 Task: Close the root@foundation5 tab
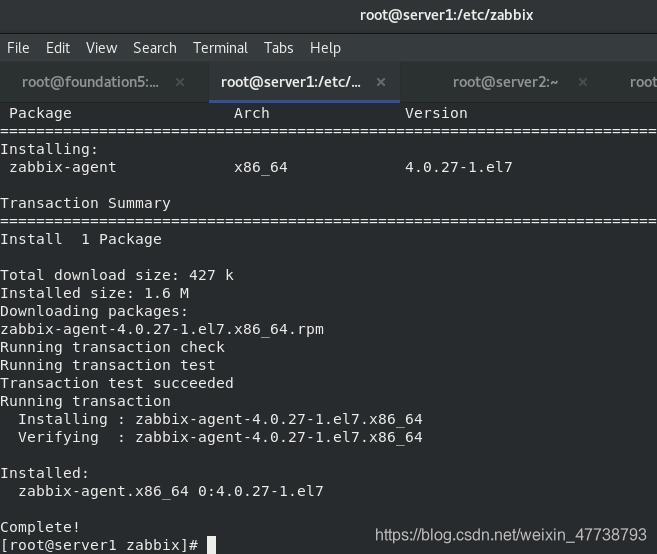(180, 82)
